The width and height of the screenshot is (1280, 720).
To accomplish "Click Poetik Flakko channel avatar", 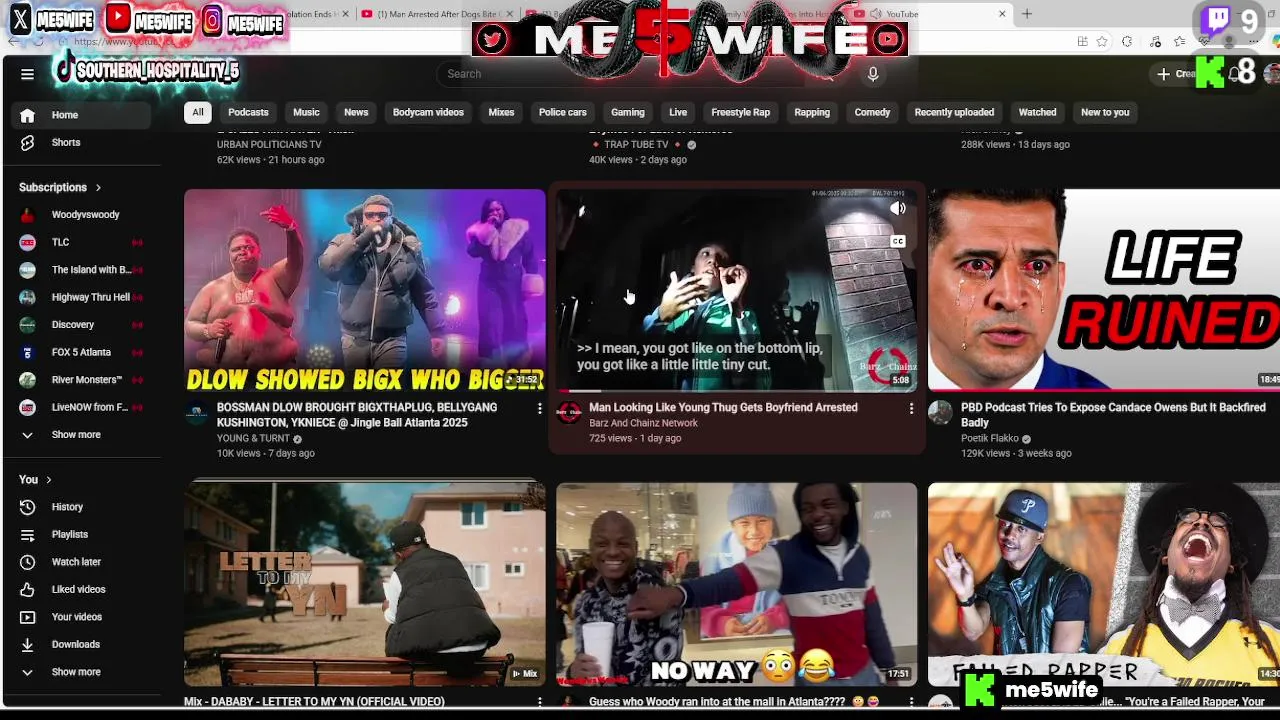I will 940,413.
